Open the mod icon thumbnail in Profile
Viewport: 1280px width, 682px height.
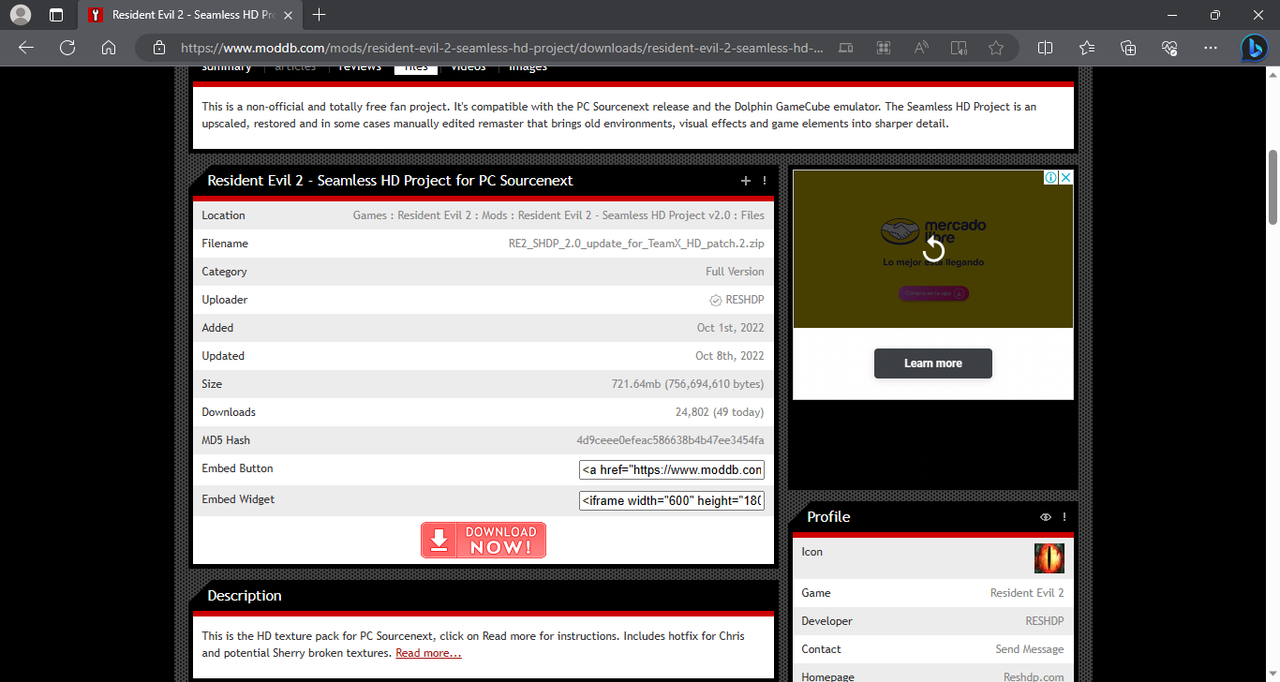[1049, 558]
